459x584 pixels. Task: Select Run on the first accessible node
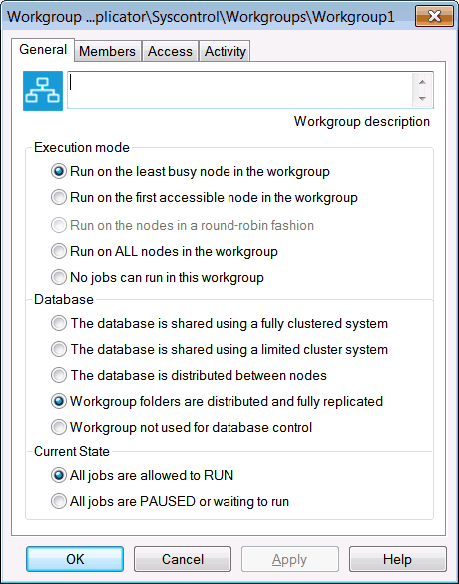204,197
